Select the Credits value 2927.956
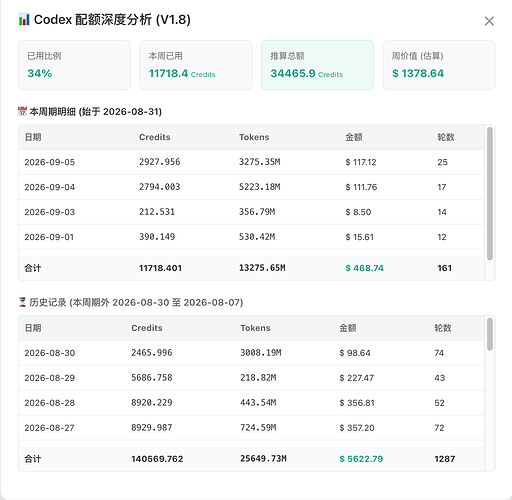 tap(160, 162)
